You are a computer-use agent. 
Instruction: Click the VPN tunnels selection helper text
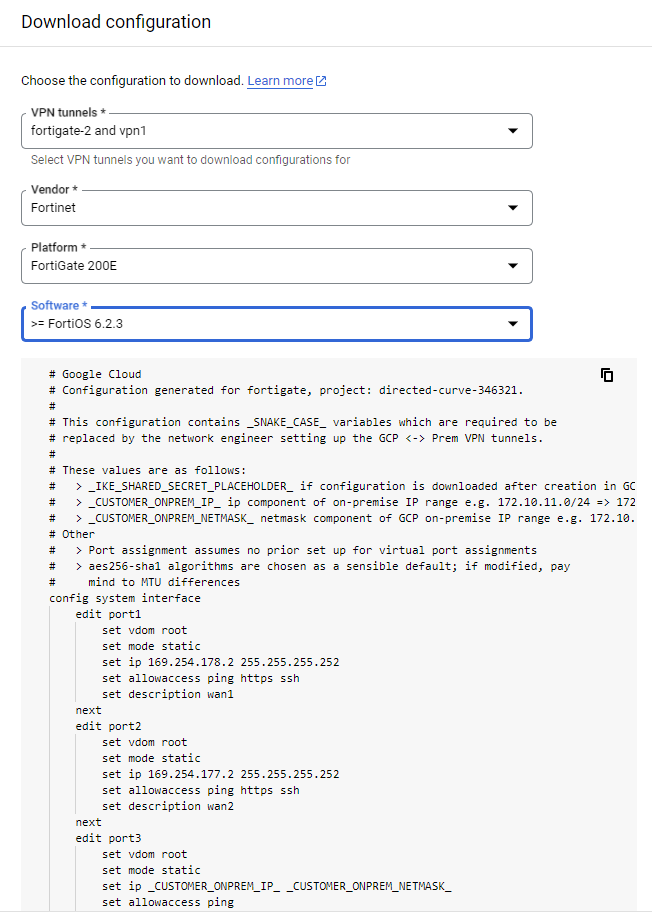[190, 160]
